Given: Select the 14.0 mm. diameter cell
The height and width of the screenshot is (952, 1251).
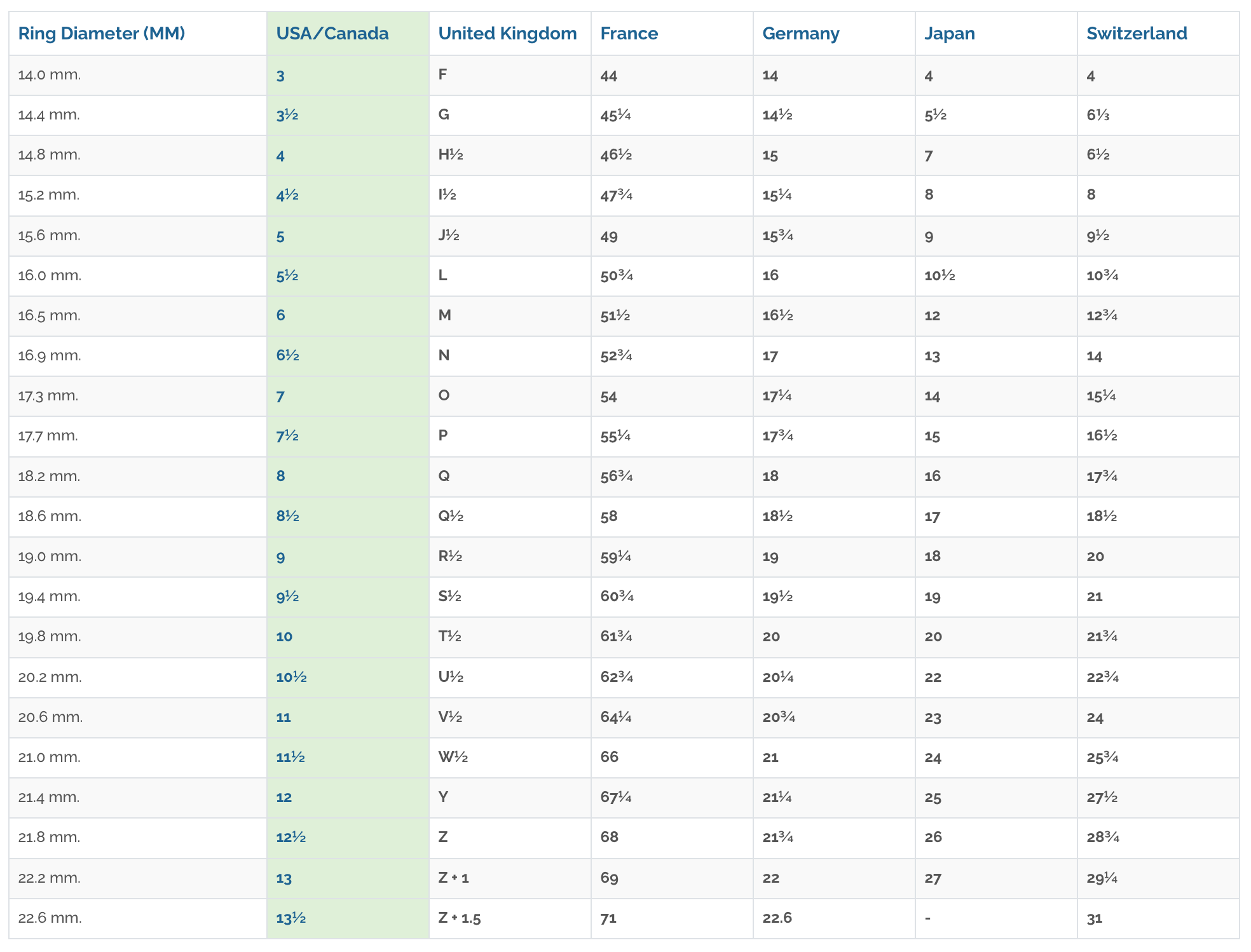Looking at the screenshot, I should pos(138,75).
